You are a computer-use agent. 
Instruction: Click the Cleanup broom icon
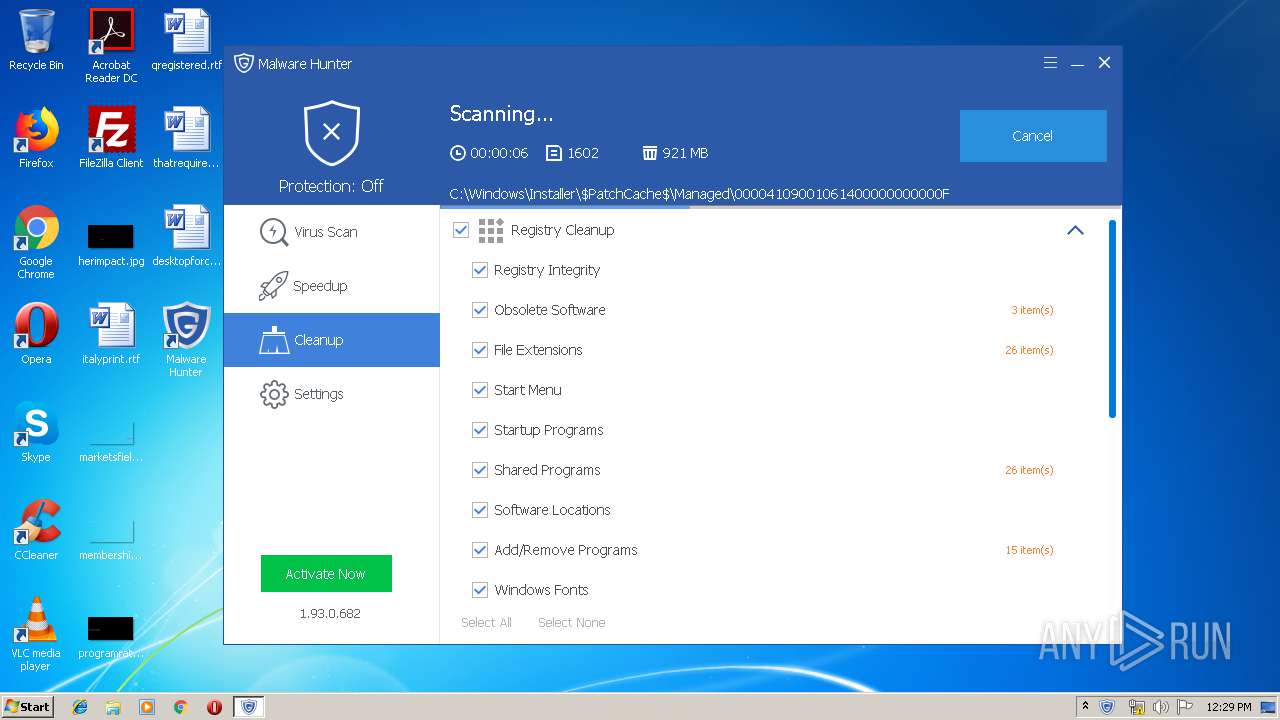[x=274, y=340]
